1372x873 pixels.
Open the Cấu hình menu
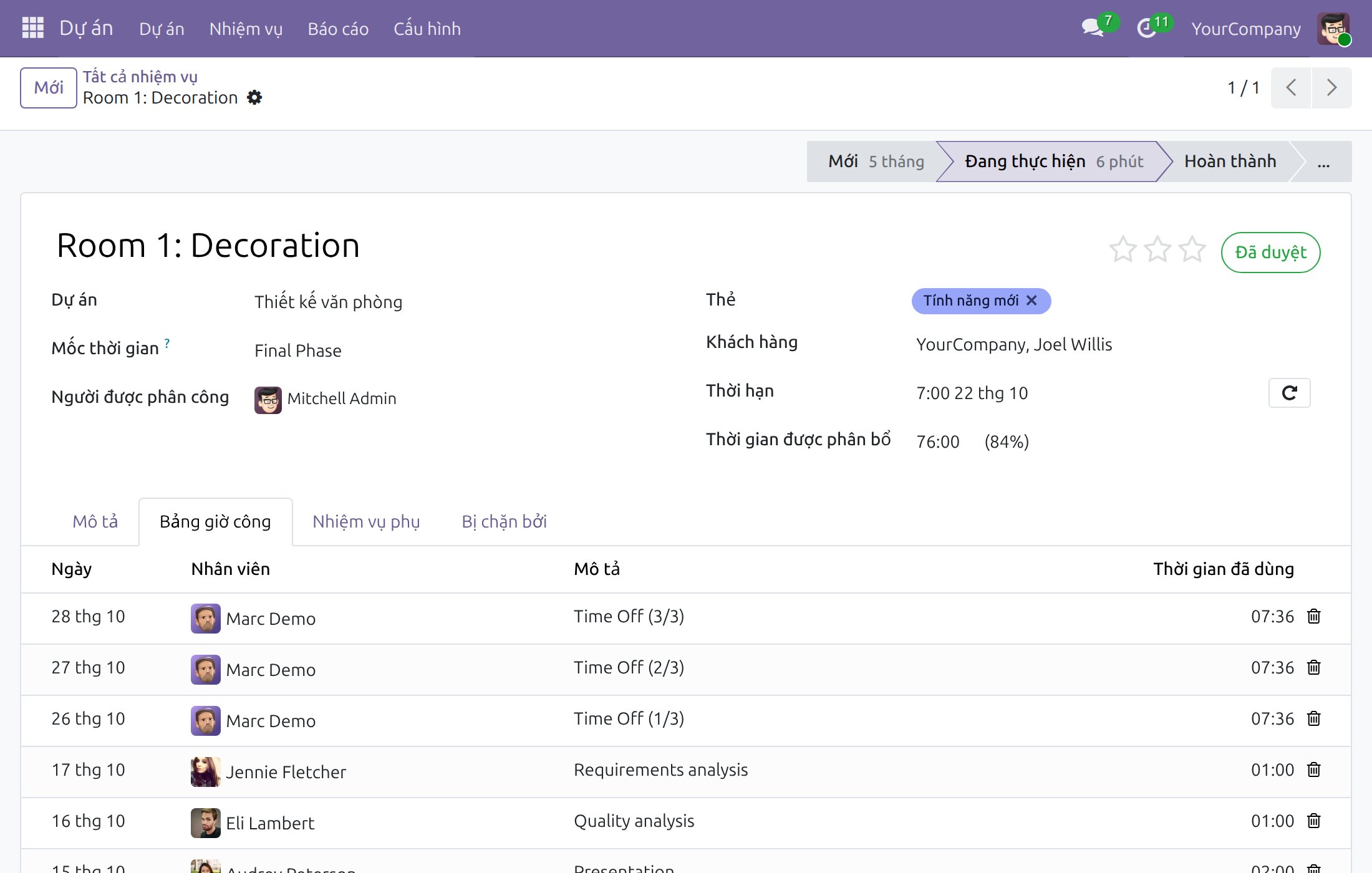pyautogui.click(x=427, y=29)
